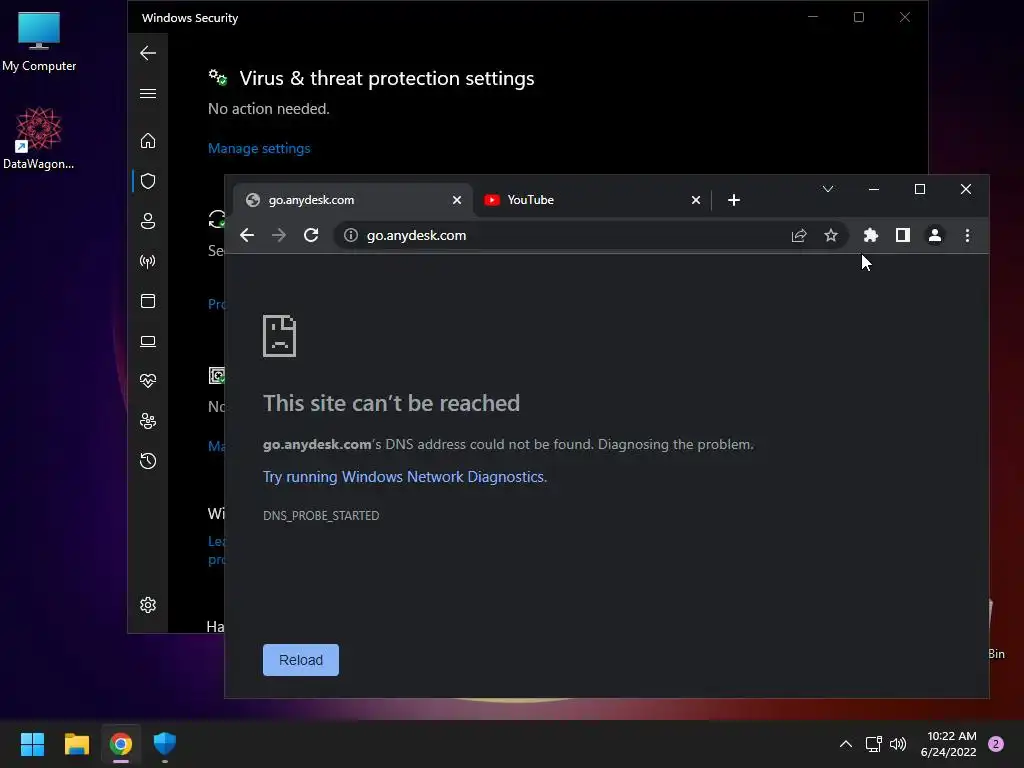Open volume icon in system tray

898,744
